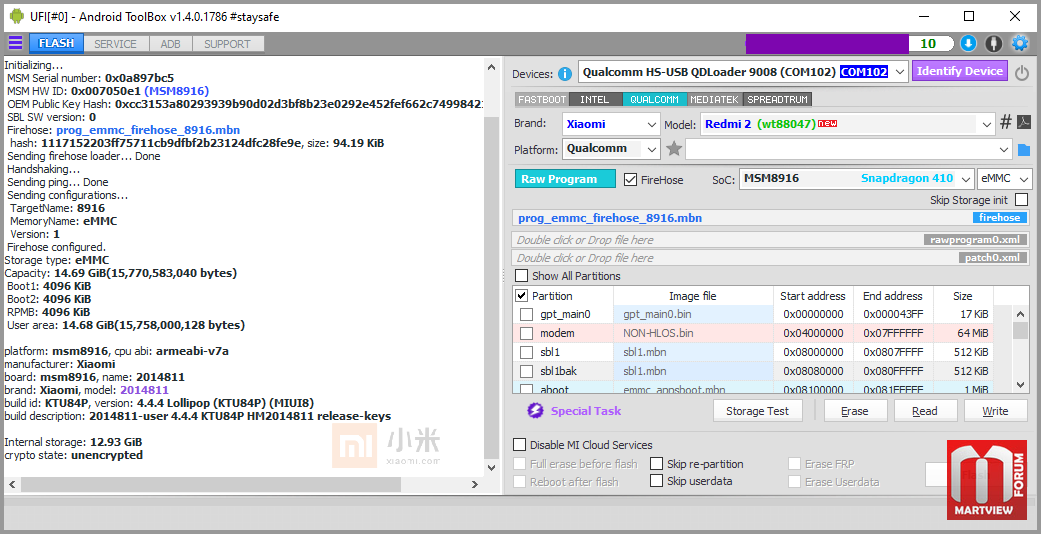Select the MEDIATEK platform tab
Screen dimensions: 1041x534
coord(714,99)
